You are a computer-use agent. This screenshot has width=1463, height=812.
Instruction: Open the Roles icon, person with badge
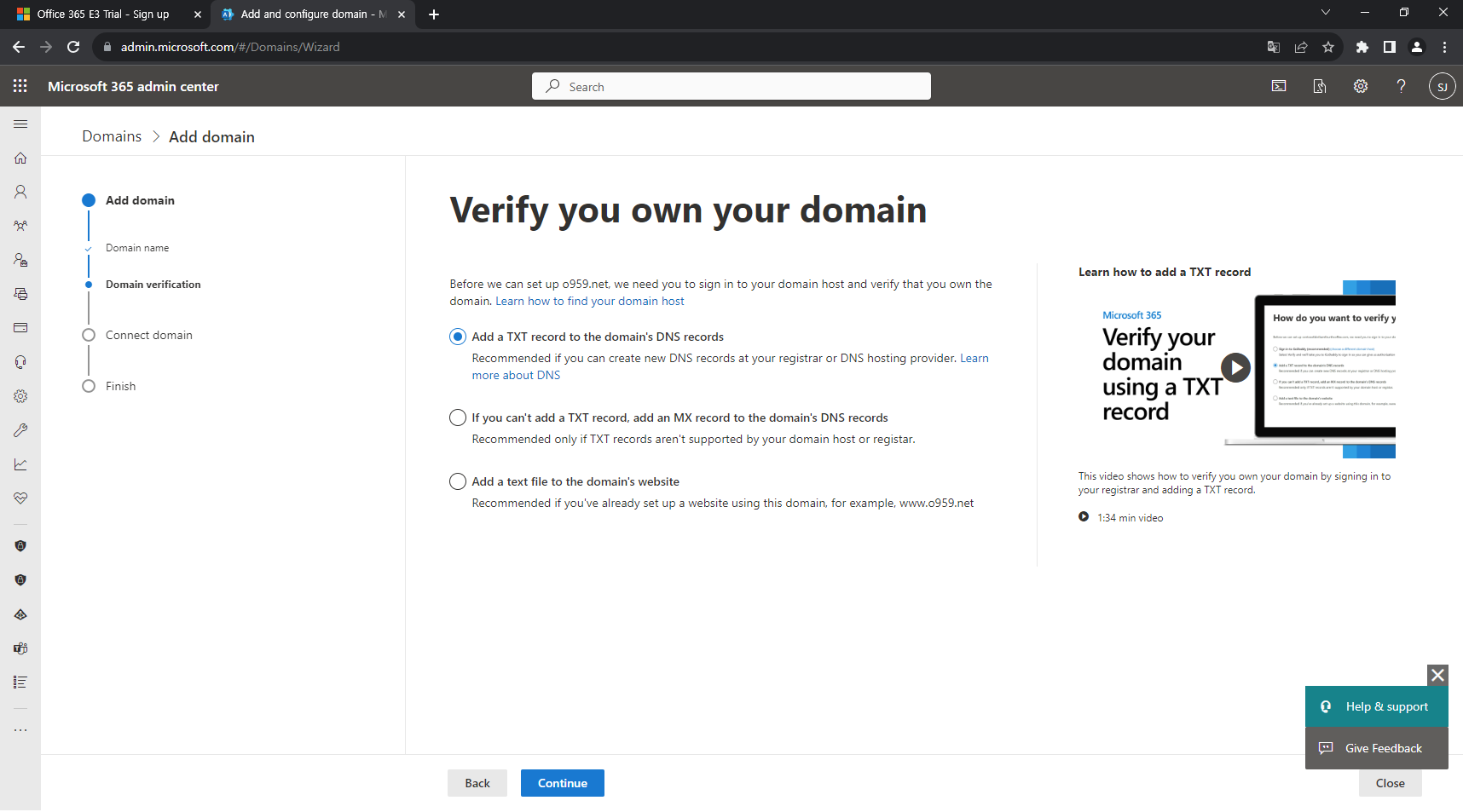click(20, 260)
